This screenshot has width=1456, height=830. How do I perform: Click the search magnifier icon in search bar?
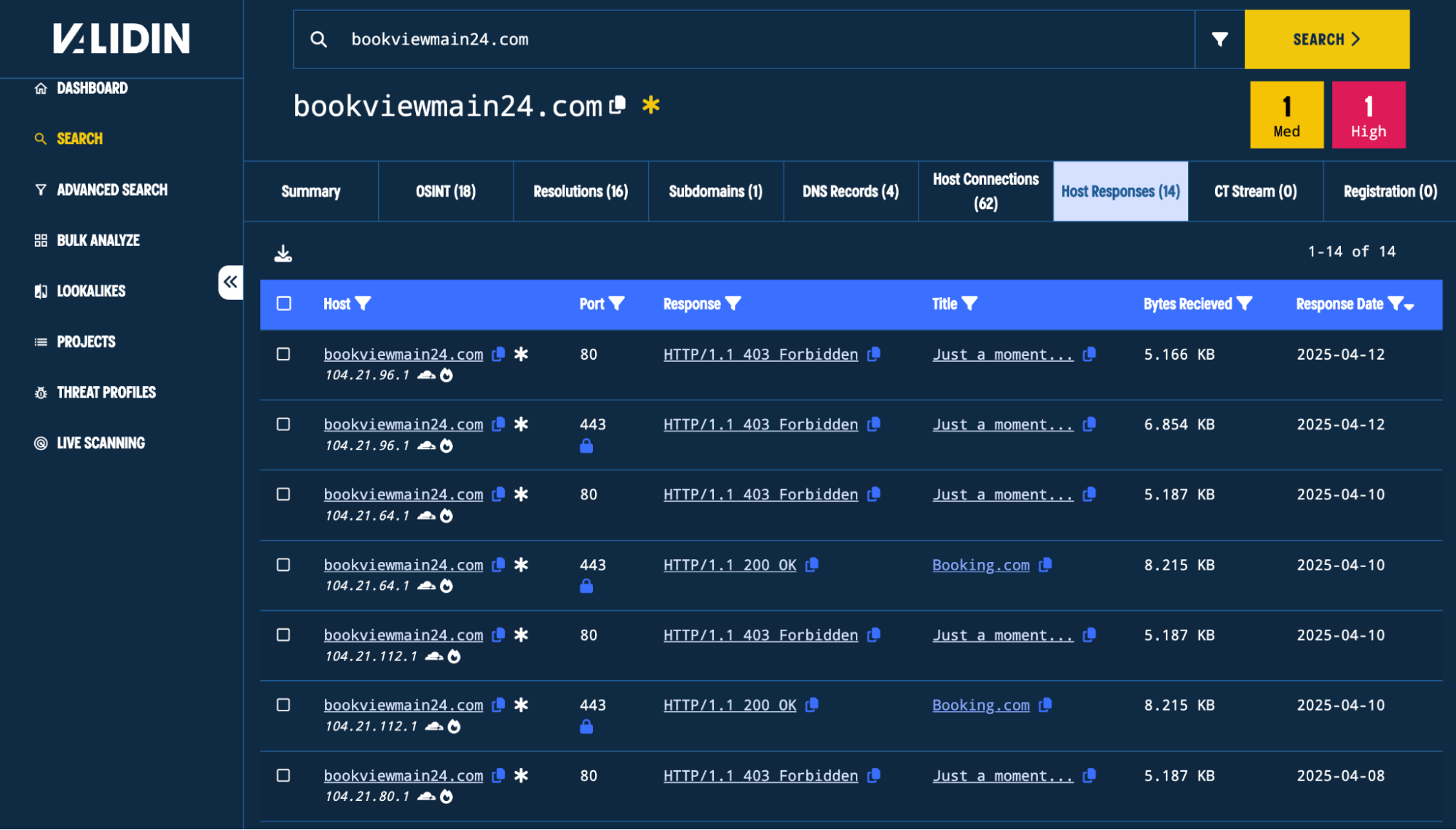coord(318,39)
